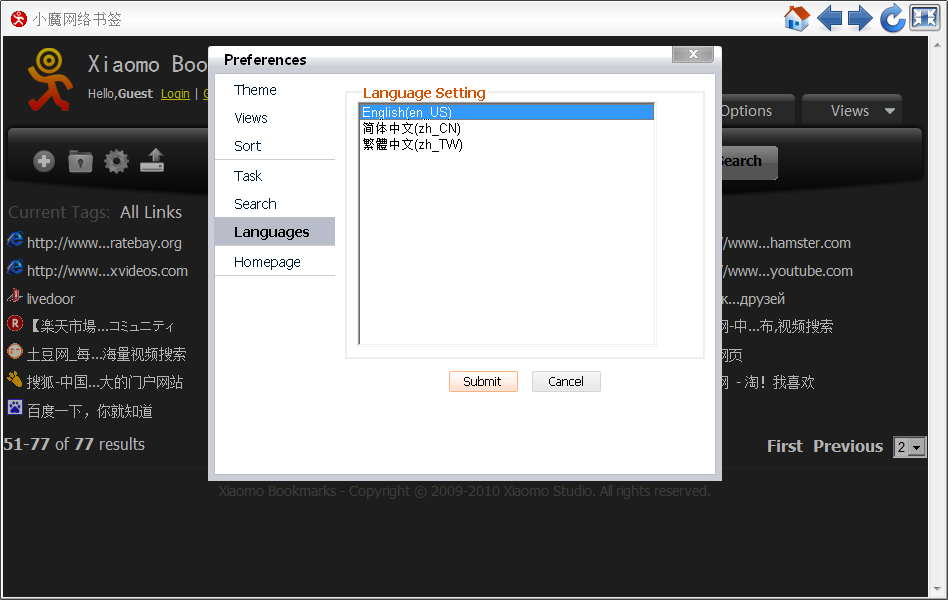Image resolution: width=948 pixels, height=600 pixels.
Task: Select the Theme preferences tab
Action: click(255, 90)
